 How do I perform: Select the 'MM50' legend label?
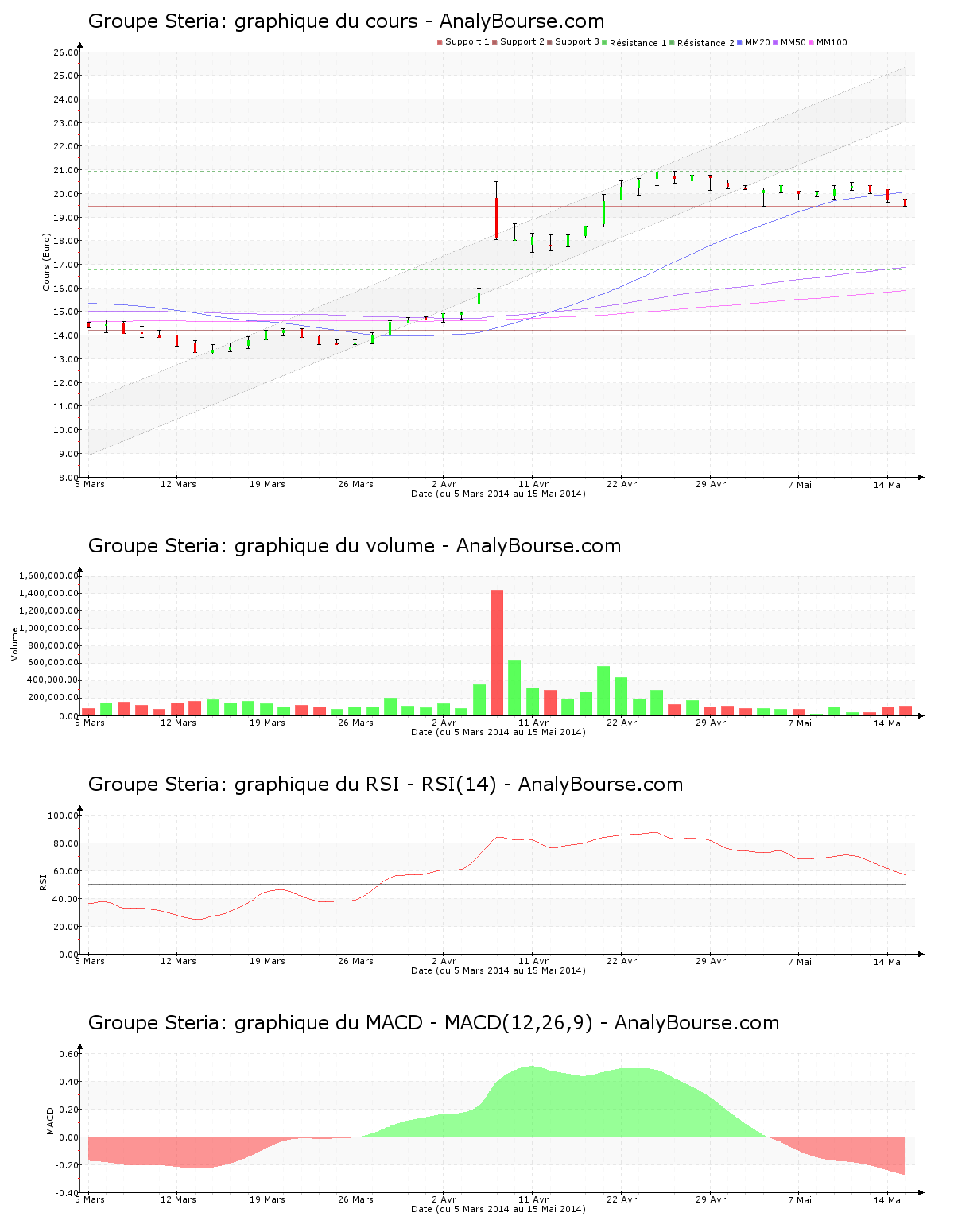[793, 42]
